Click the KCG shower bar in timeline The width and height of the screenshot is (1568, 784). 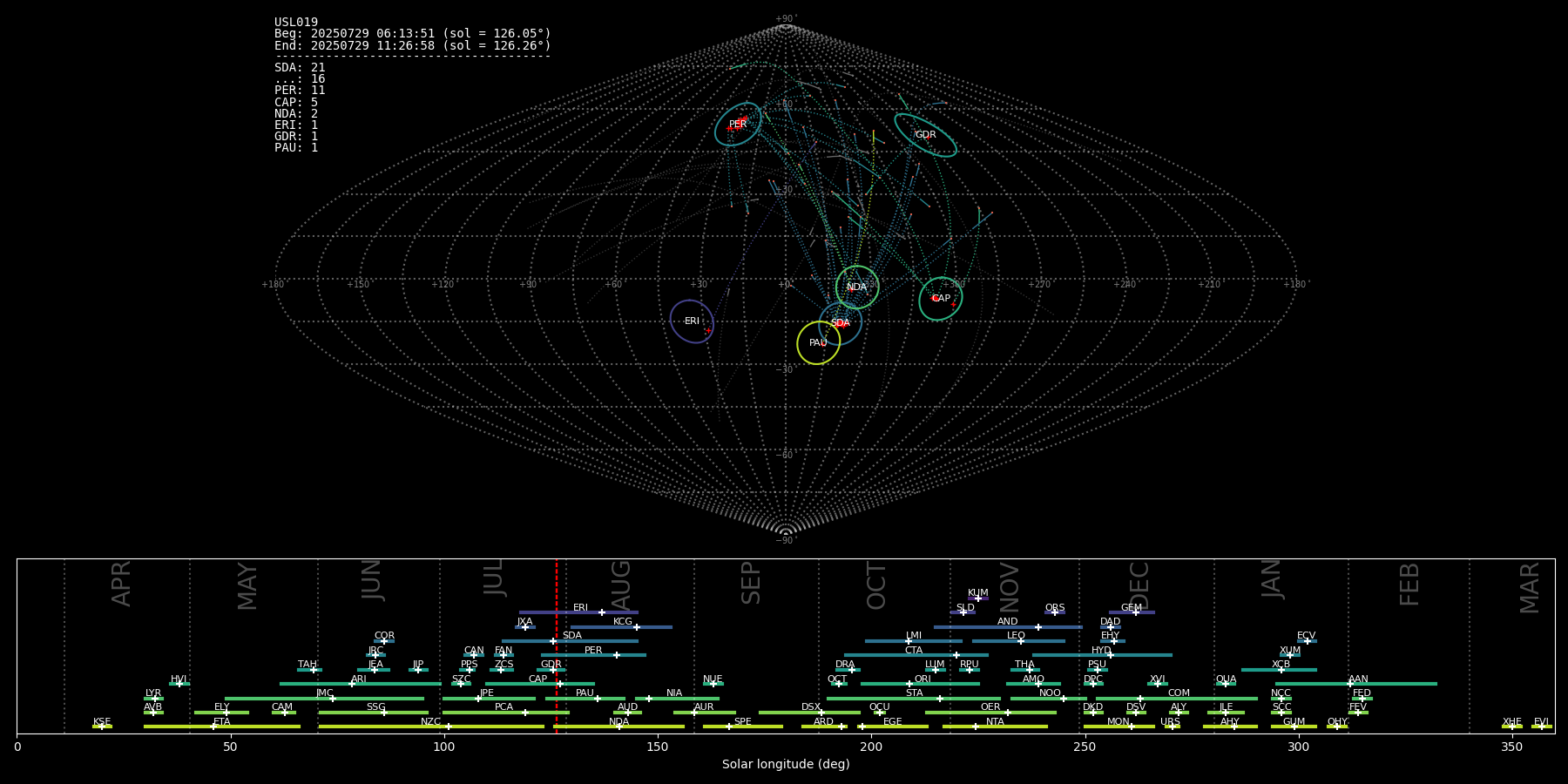tap(621, 627)
